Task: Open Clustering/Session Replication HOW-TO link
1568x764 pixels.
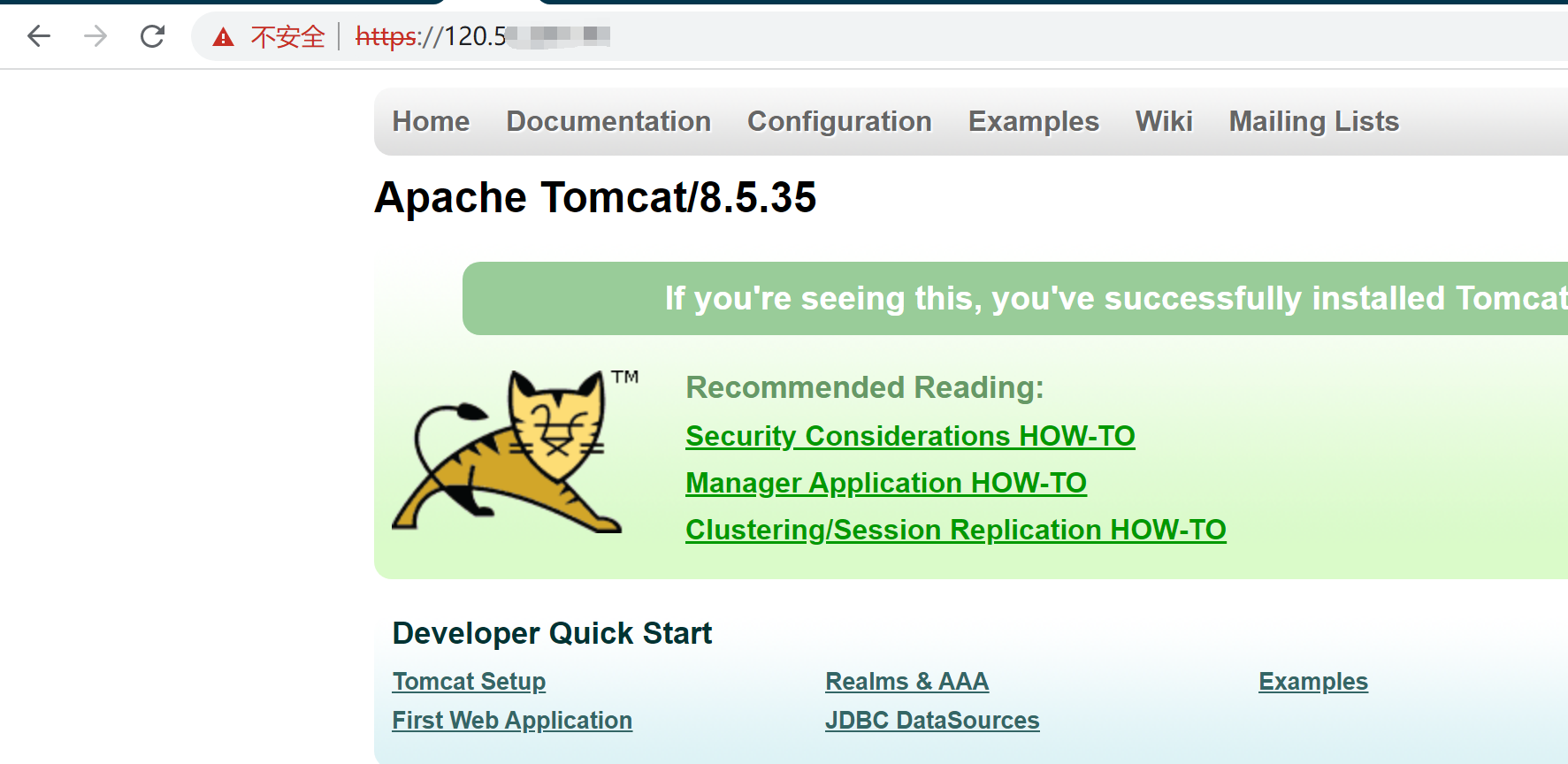Action: (956, 530)
